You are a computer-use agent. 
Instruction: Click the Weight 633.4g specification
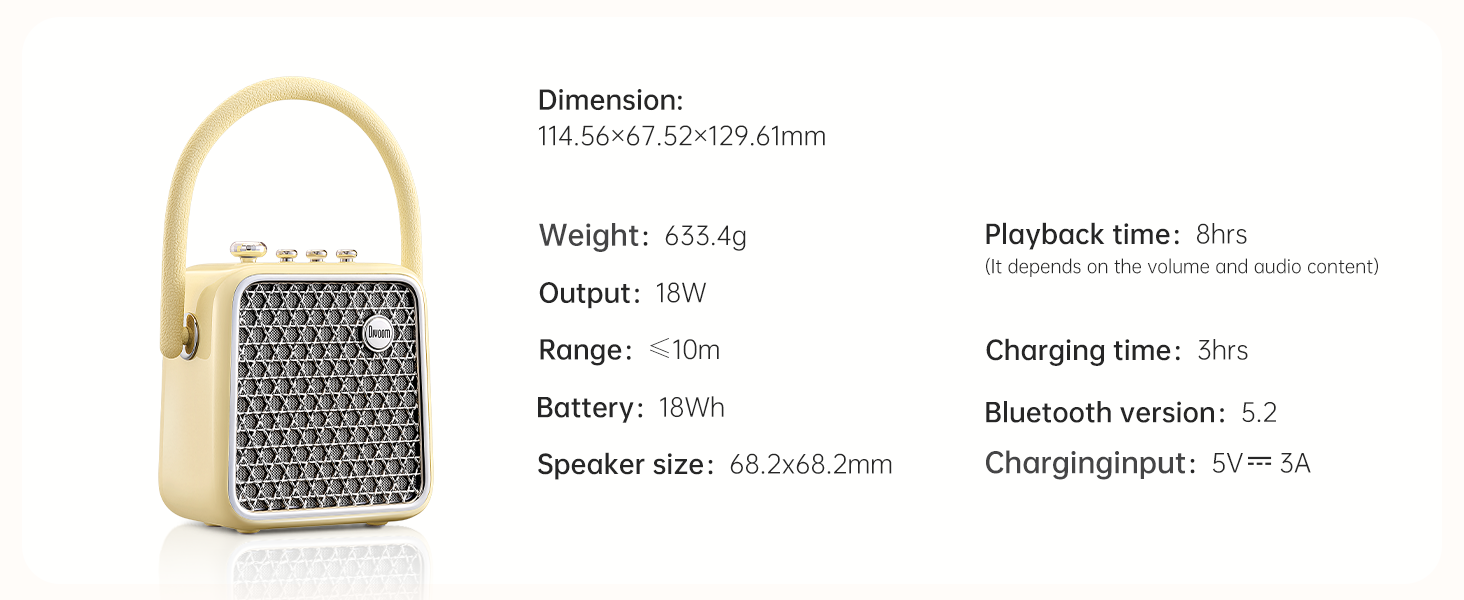(x=642, y=236)
